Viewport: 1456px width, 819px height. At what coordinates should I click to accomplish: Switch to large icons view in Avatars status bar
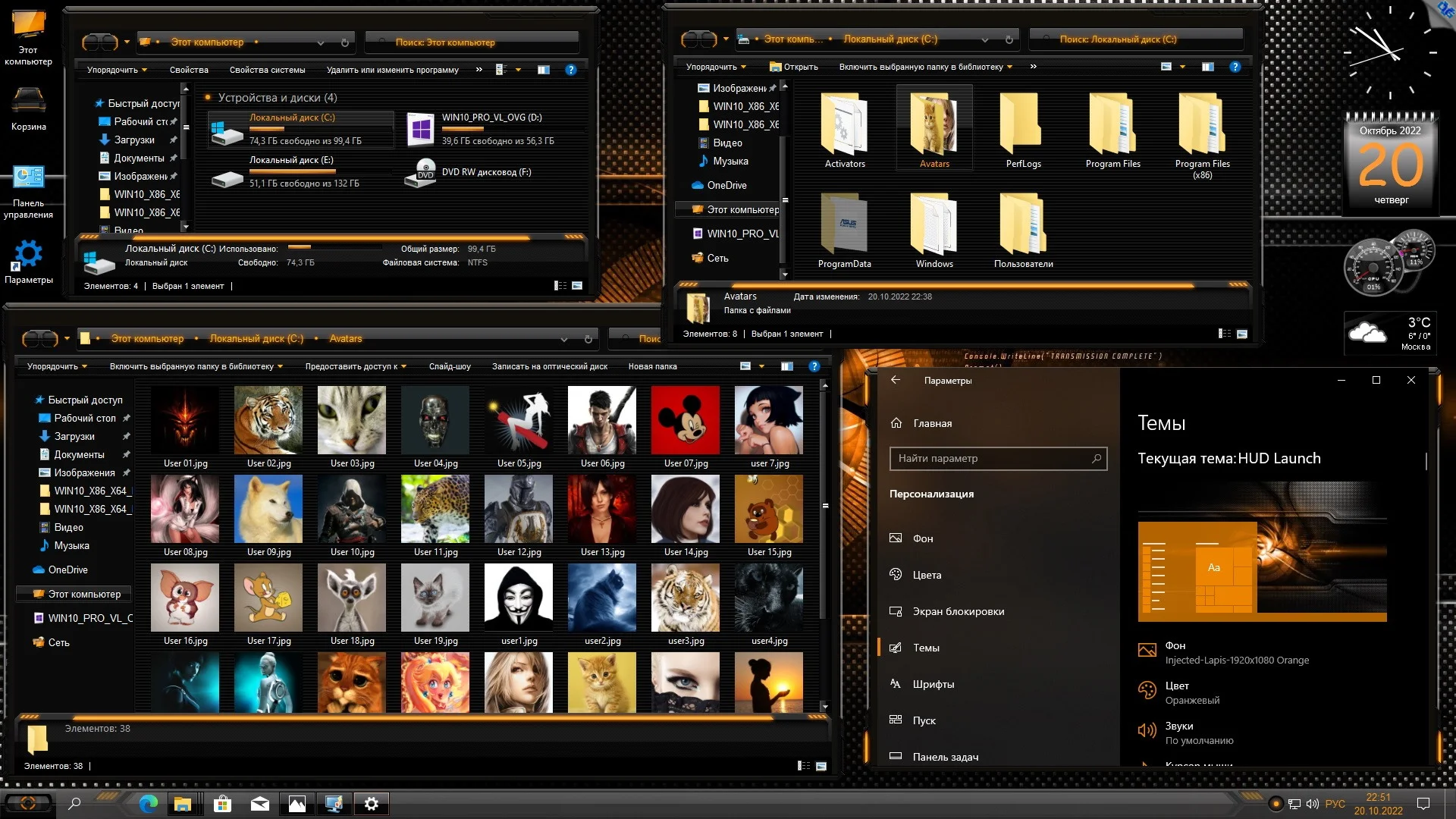pyautogui.click(x=821, y=766)
